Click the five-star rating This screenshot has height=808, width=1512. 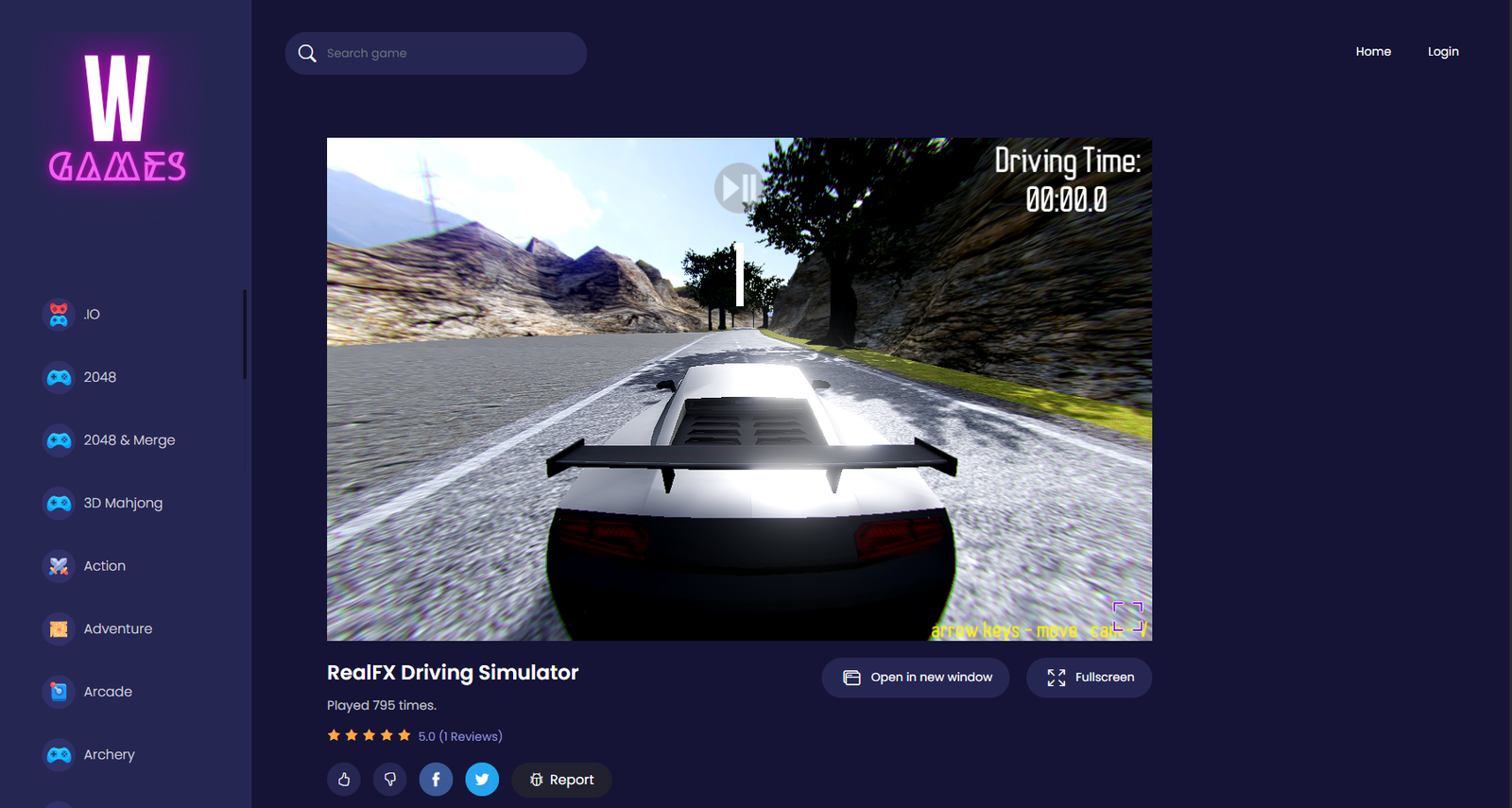[x=369, y=735]
